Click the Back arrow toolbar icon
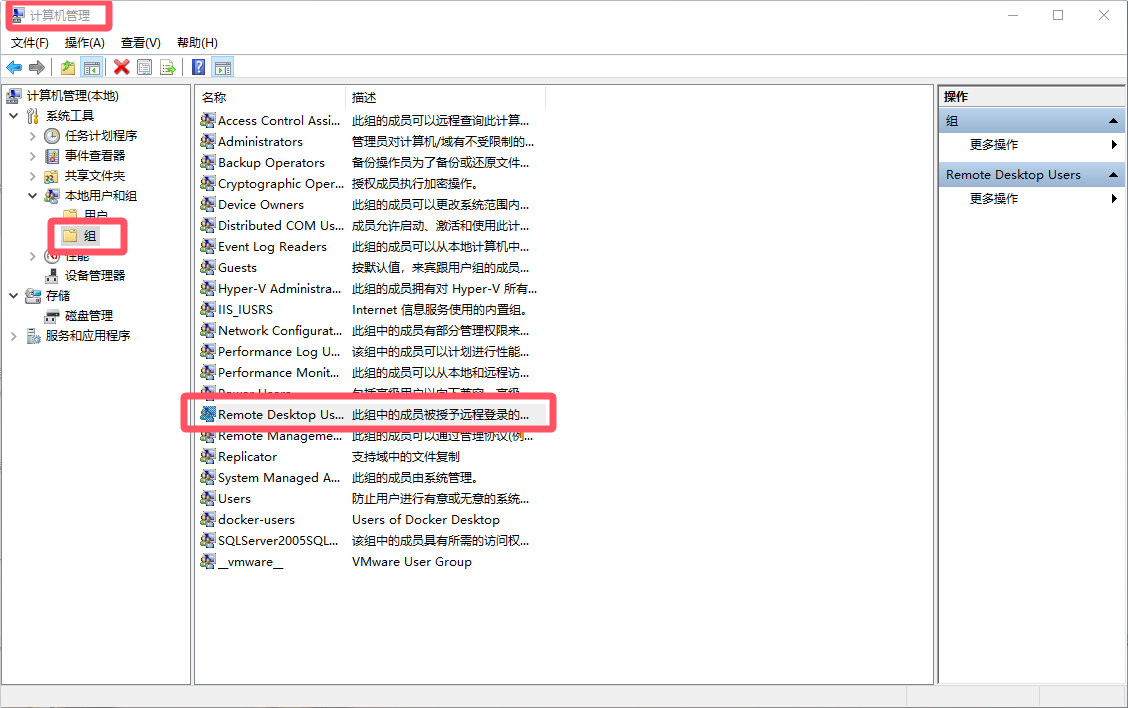 [14, 68]
